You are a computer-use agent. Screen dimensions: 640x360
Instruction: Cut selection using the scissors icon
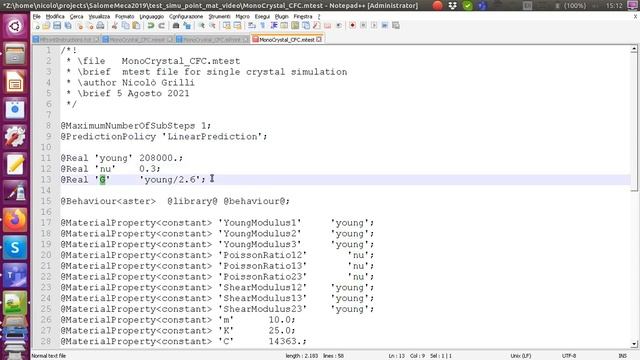click(115, 26)
